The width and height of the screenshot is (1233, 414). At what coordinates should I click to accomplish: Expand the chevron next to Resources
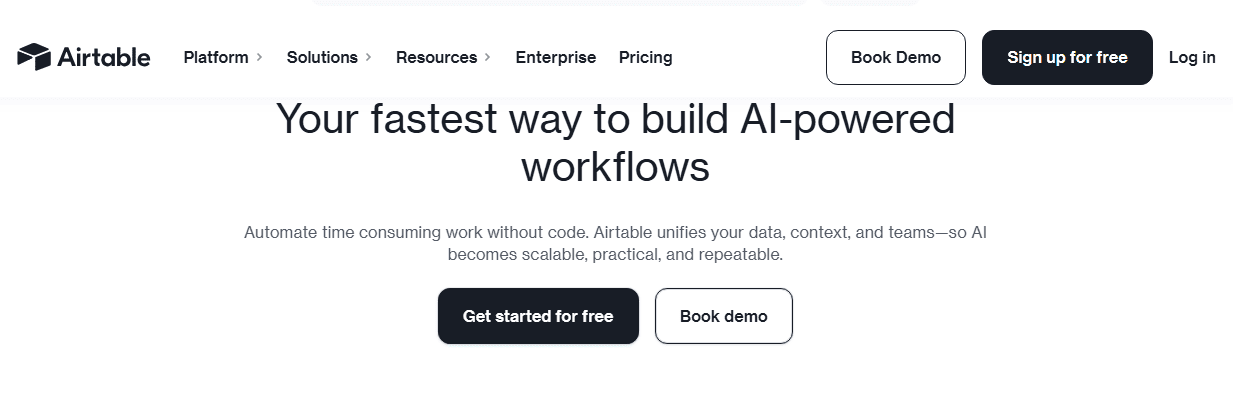[x=488, y=57]
